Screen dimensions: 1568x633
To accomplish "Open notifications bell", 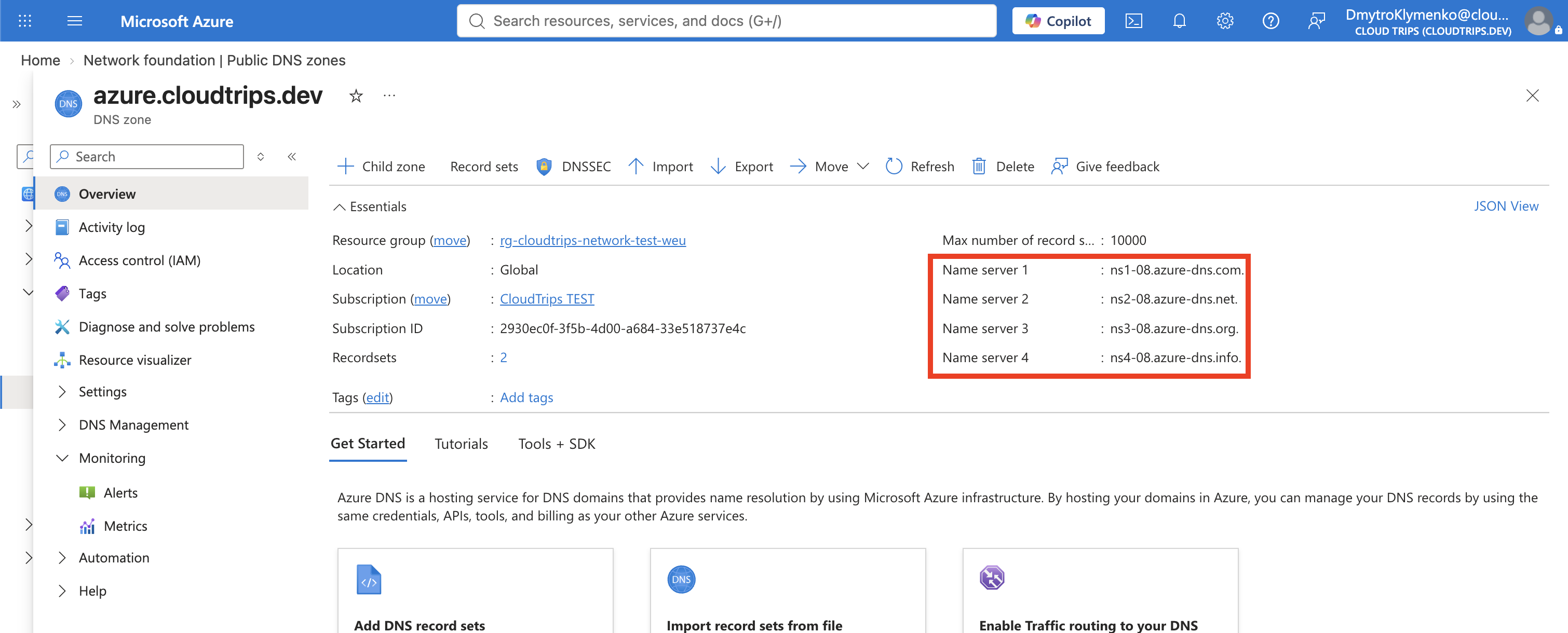I will pyautogui.click(x=1179, y=21).
